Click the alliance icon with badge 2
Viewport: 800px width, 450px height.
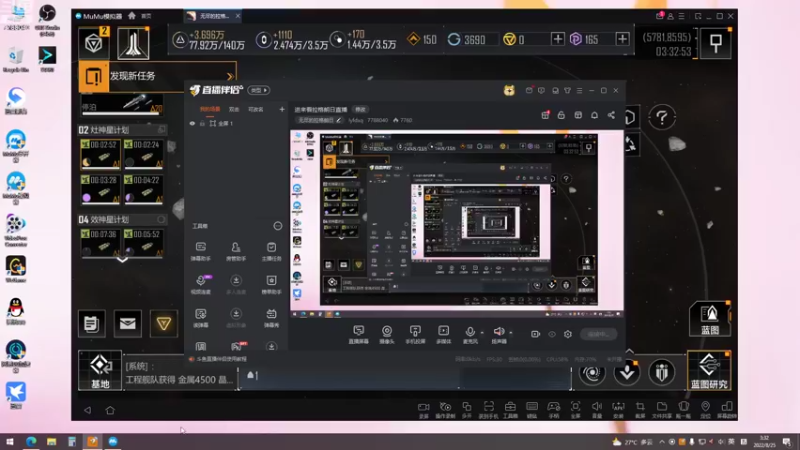pyautogui.click(x=94, y=43)
